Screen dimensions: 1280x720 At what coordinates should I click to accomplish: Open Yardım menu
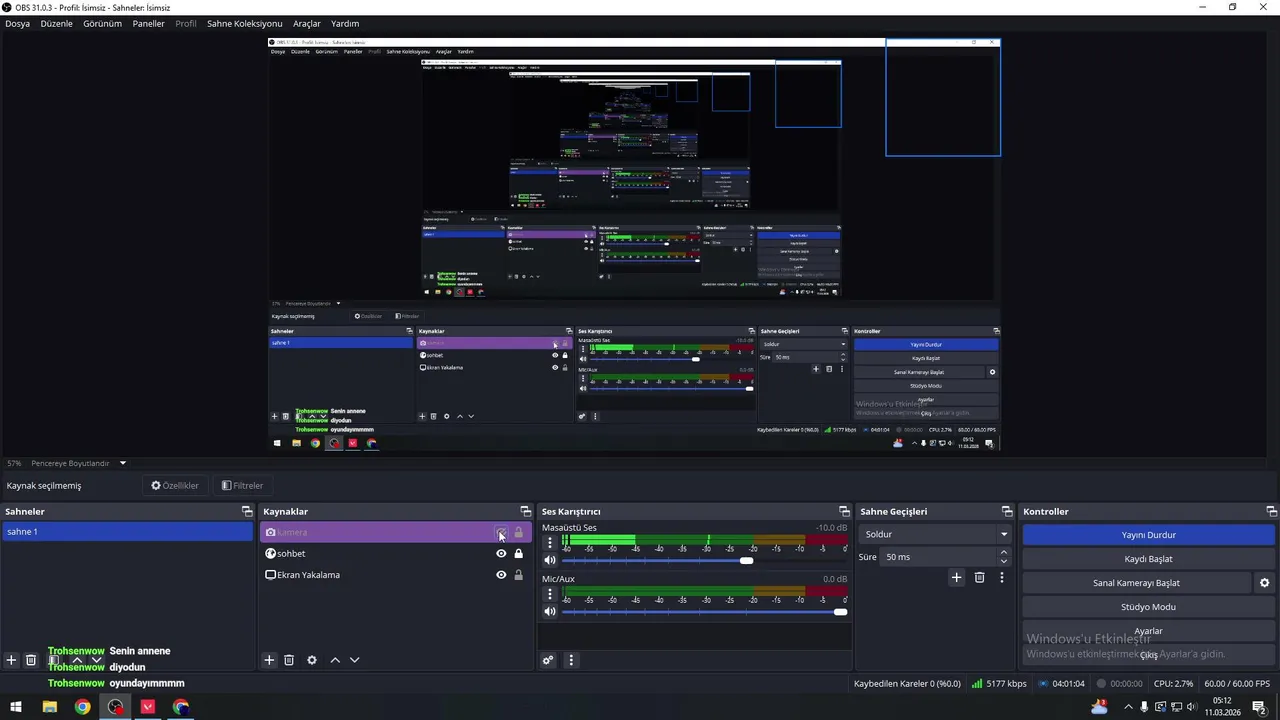click(345, 23)
